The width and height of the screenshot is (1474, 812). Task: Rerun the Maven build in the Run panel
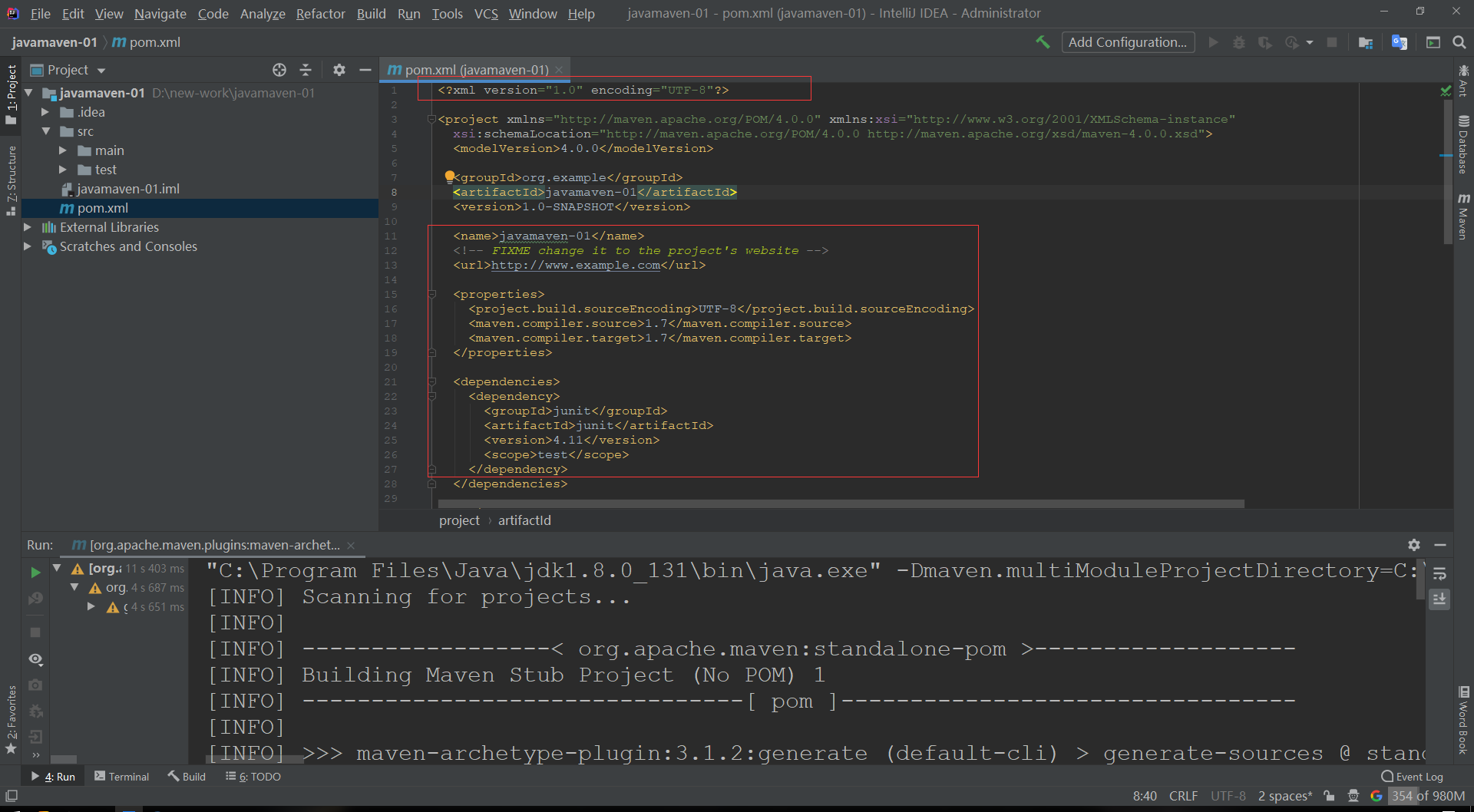coord(35,572)
